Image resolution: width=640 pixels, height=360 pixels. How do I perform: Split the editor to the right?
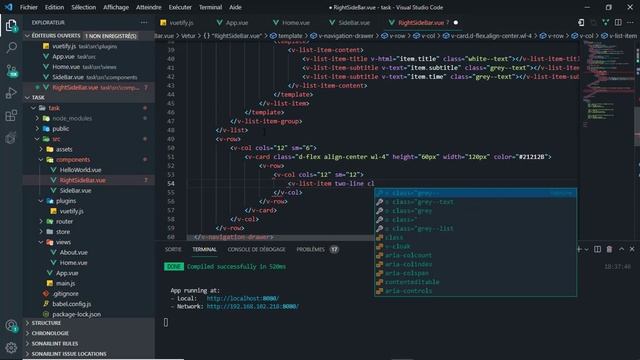point(618,22)
